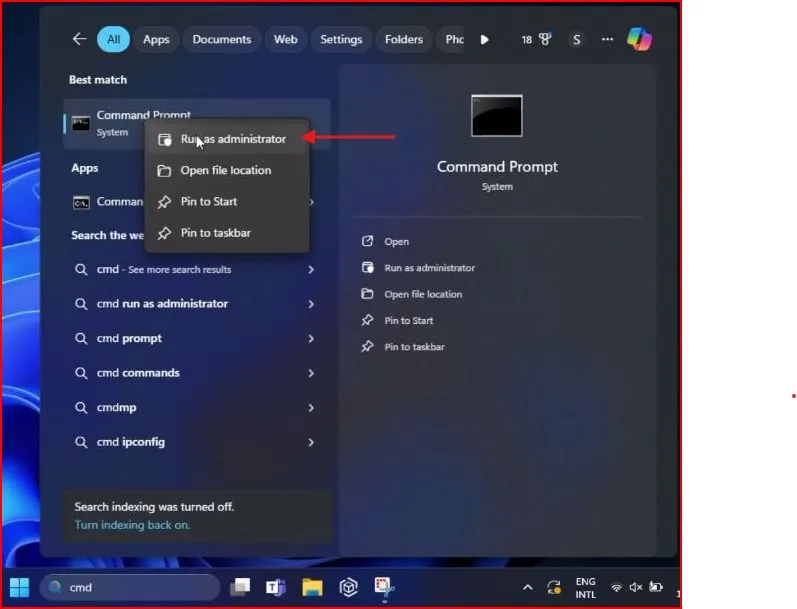
Task: Expand chevron for cmdmp suggestion
Action: [x=311, y=408]
